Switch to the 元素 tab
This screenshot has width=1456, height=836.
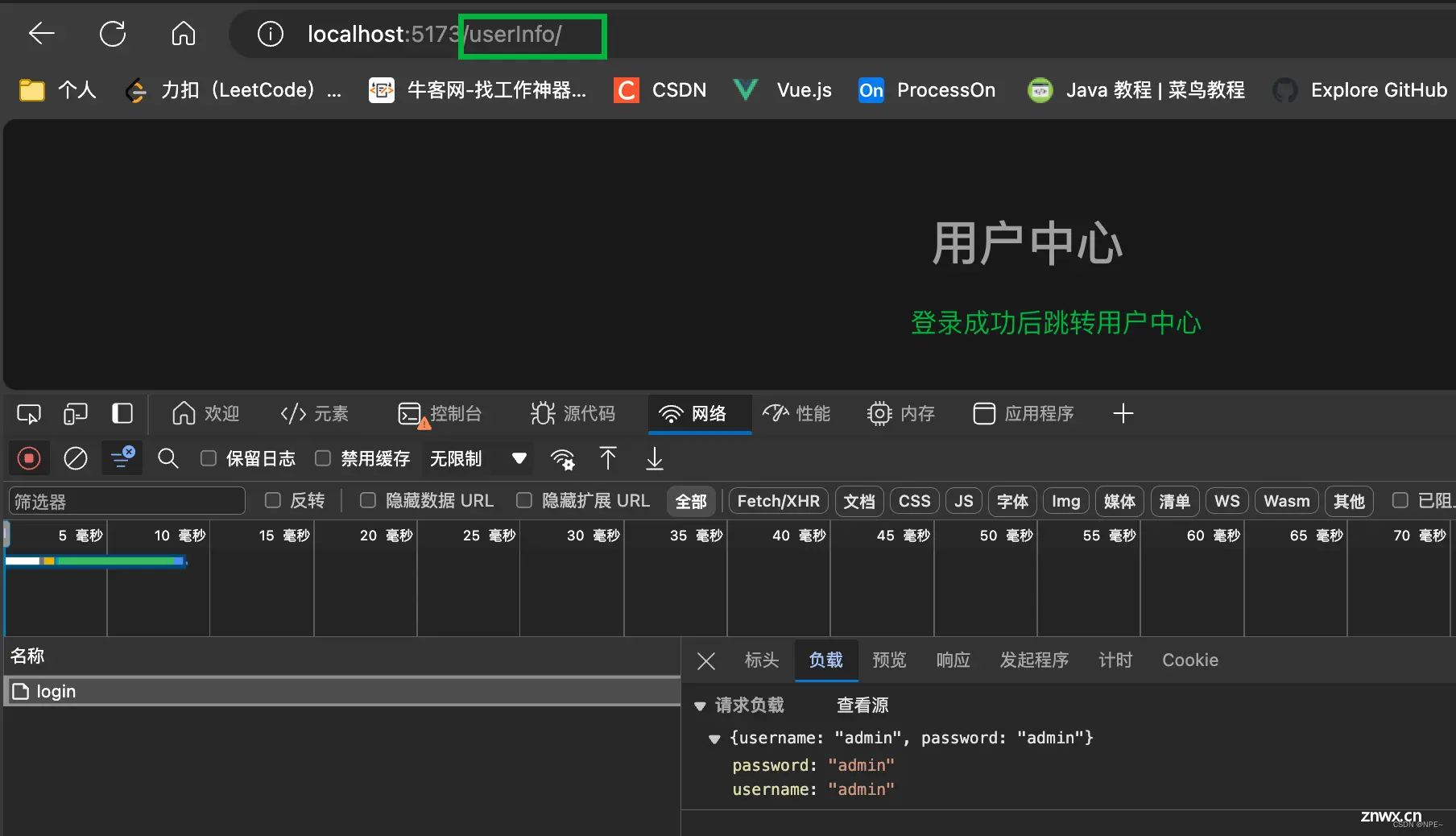315,414
